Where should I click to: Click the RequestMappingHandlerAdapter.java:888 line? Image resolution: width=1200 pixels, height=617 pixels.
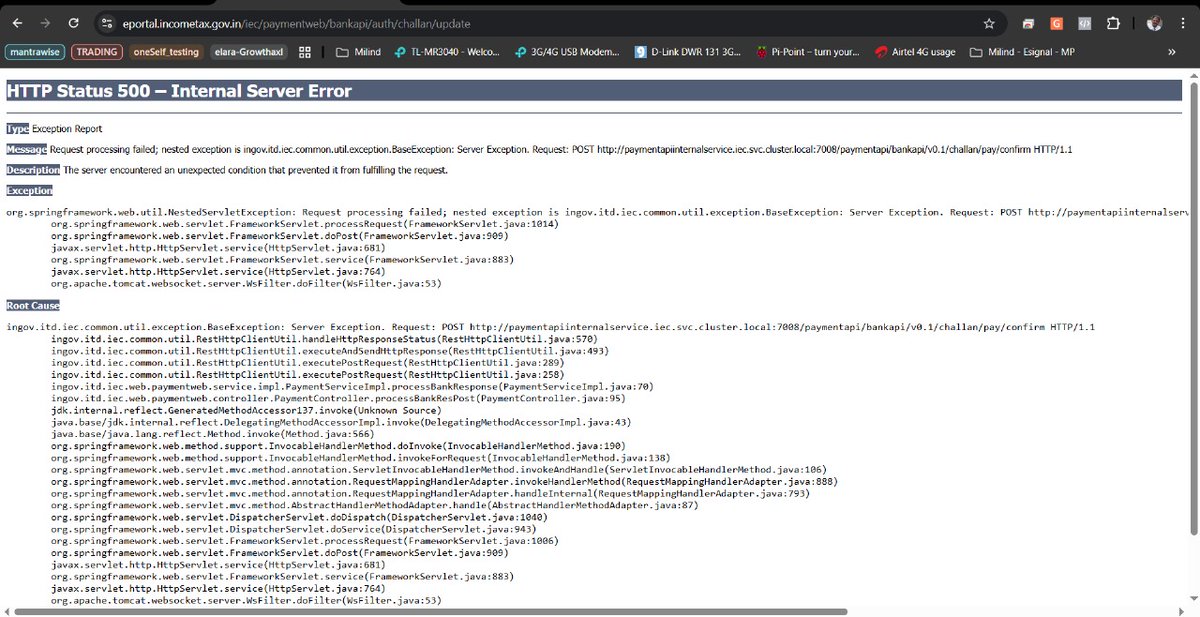click(x=444, y=481)
